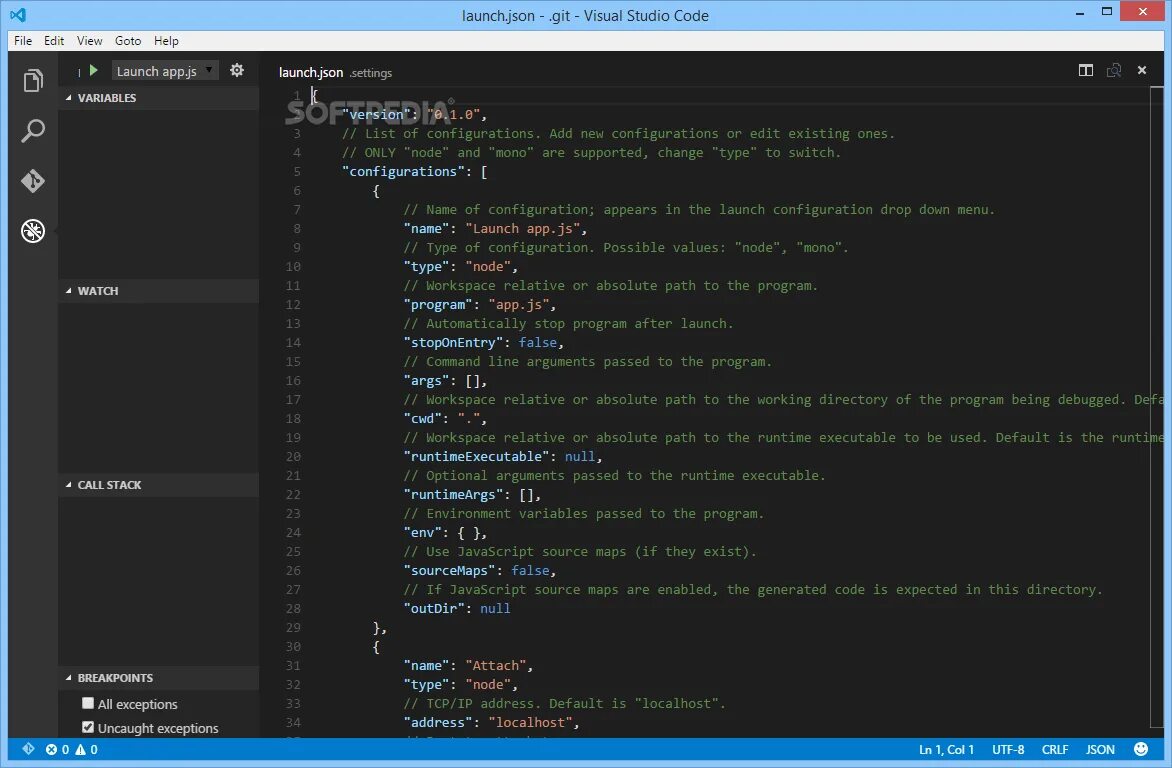Click the "env" key on line 24
1172x768 pixels.
423,532
